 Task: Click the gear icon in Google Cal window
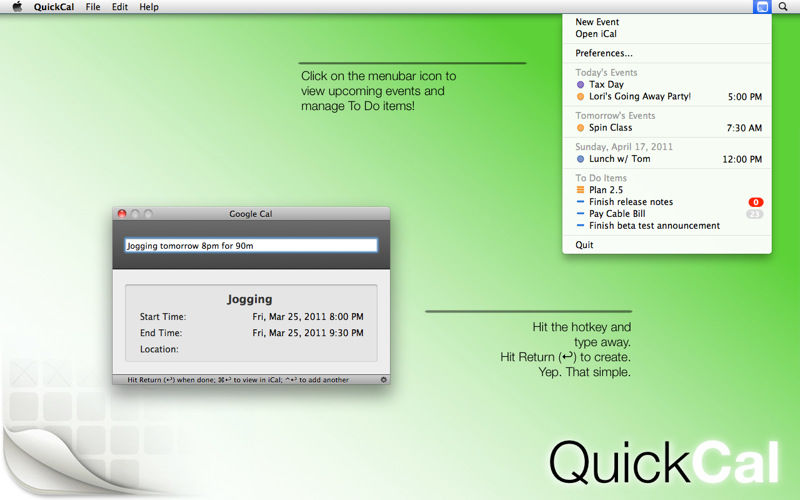click(384, 380)
